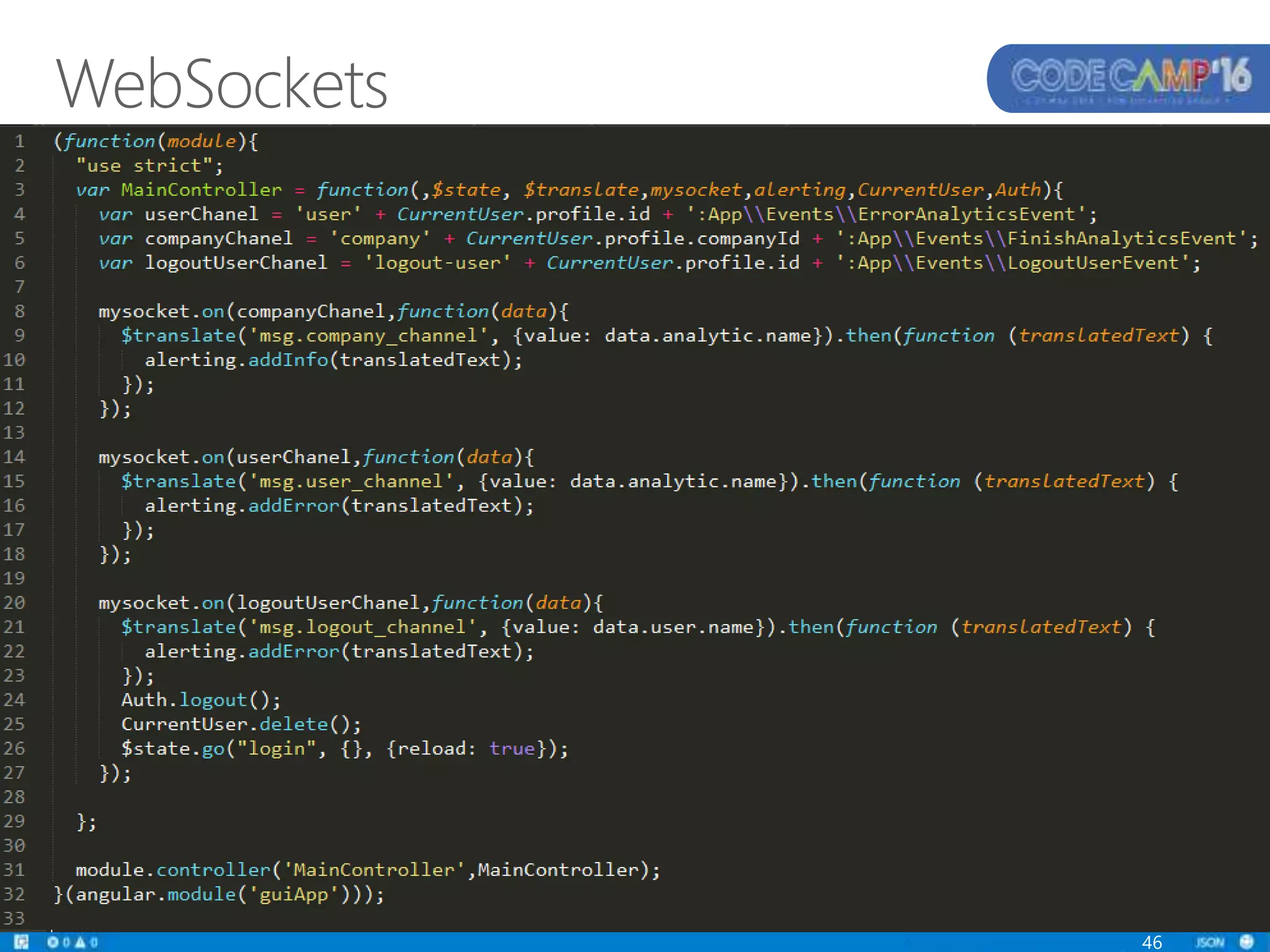Click logoutUserChanel argument on line 20
Image resolution: width=1270 pixels, height=952 pixels.
click(328, 603)
